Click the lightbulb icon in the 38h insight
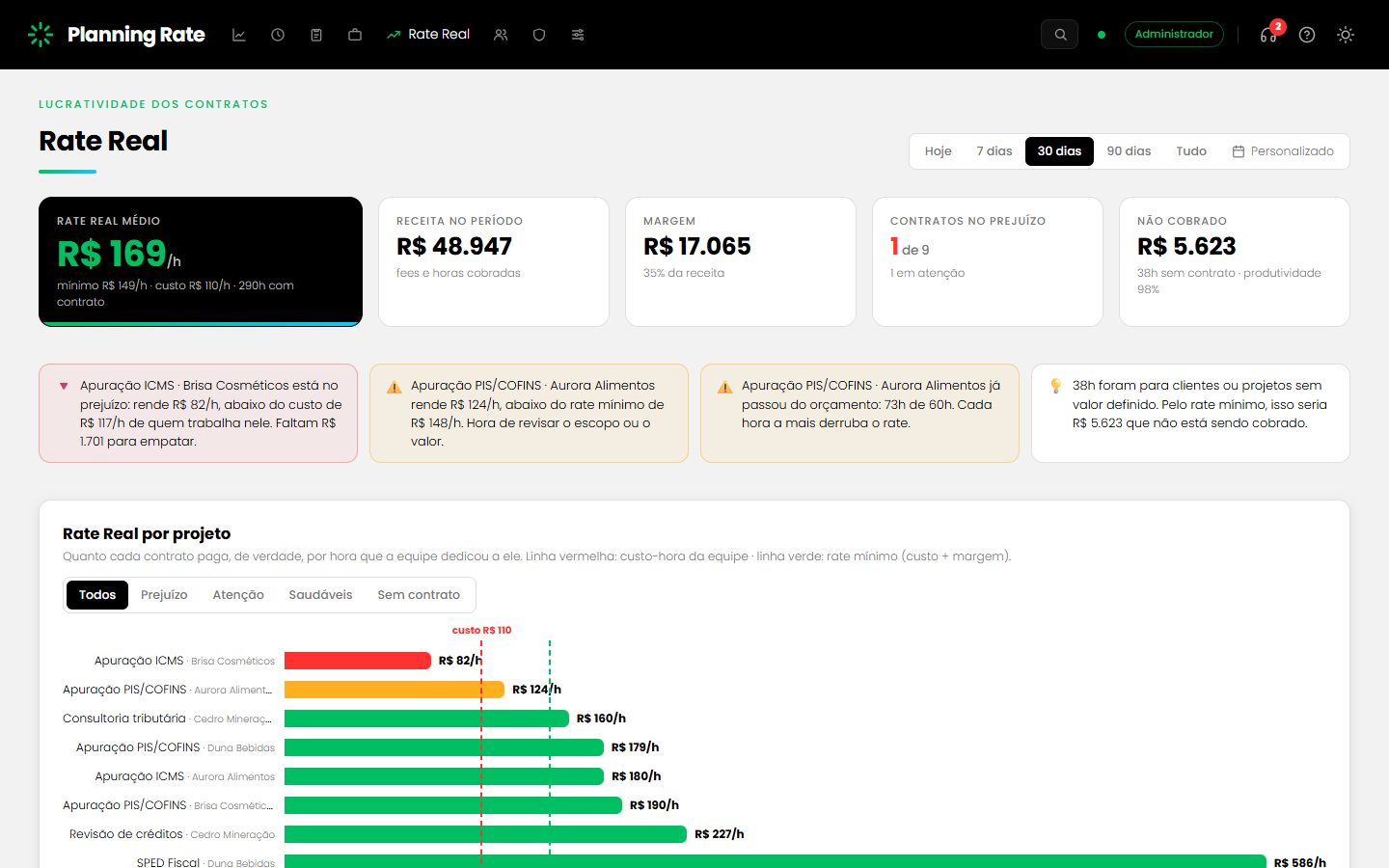Screen dimensions: 1389x868 coord(1056,386)
